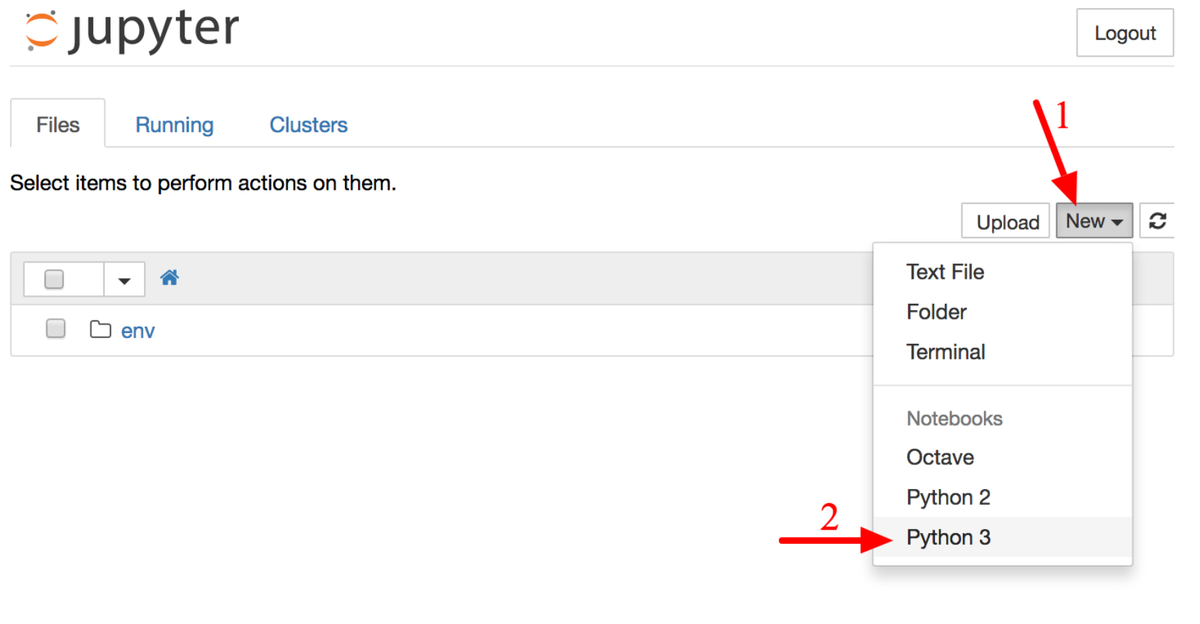The width and height of the screenshot is (1200, 624).
Task: Create a new Text File
Action: coord(944,272)
